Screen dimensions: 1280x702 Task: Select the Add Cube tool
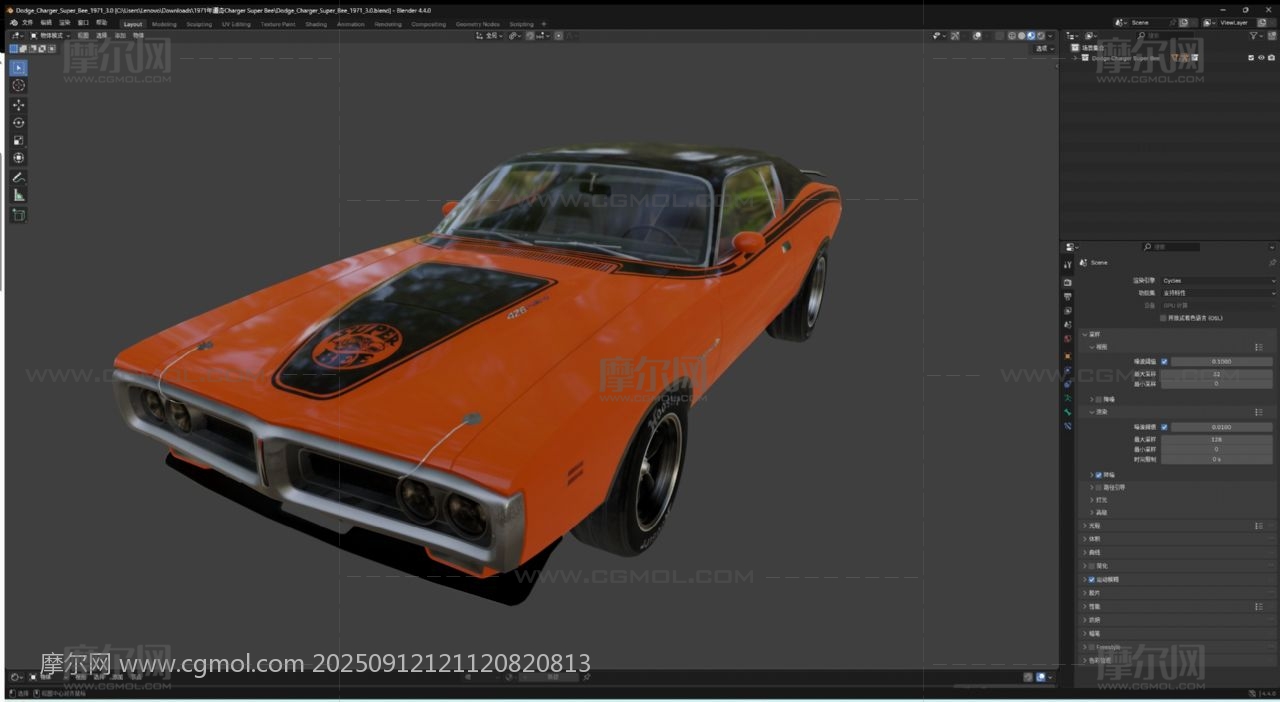tap(18, 214)
